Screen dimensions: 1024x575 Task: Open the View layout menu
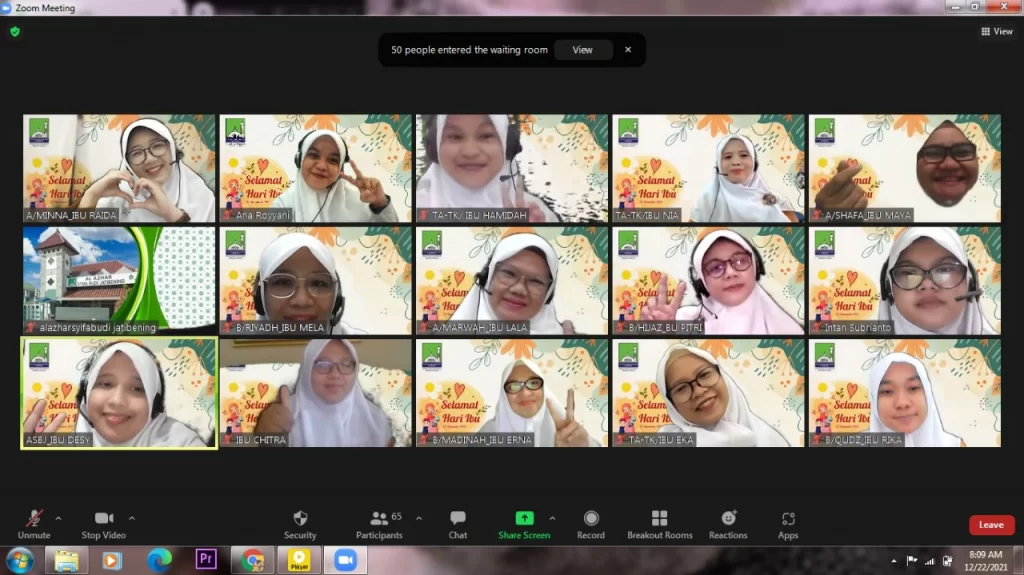coord(997,31)
